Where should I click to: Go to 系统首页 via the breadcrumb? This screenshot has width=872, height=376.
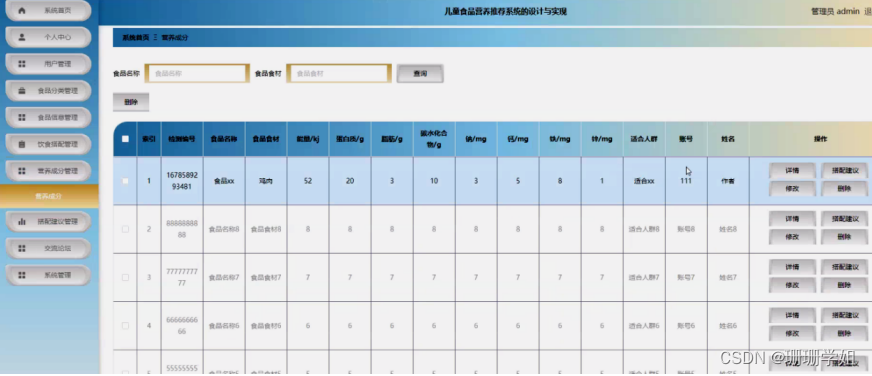click(x=136, y=38)
